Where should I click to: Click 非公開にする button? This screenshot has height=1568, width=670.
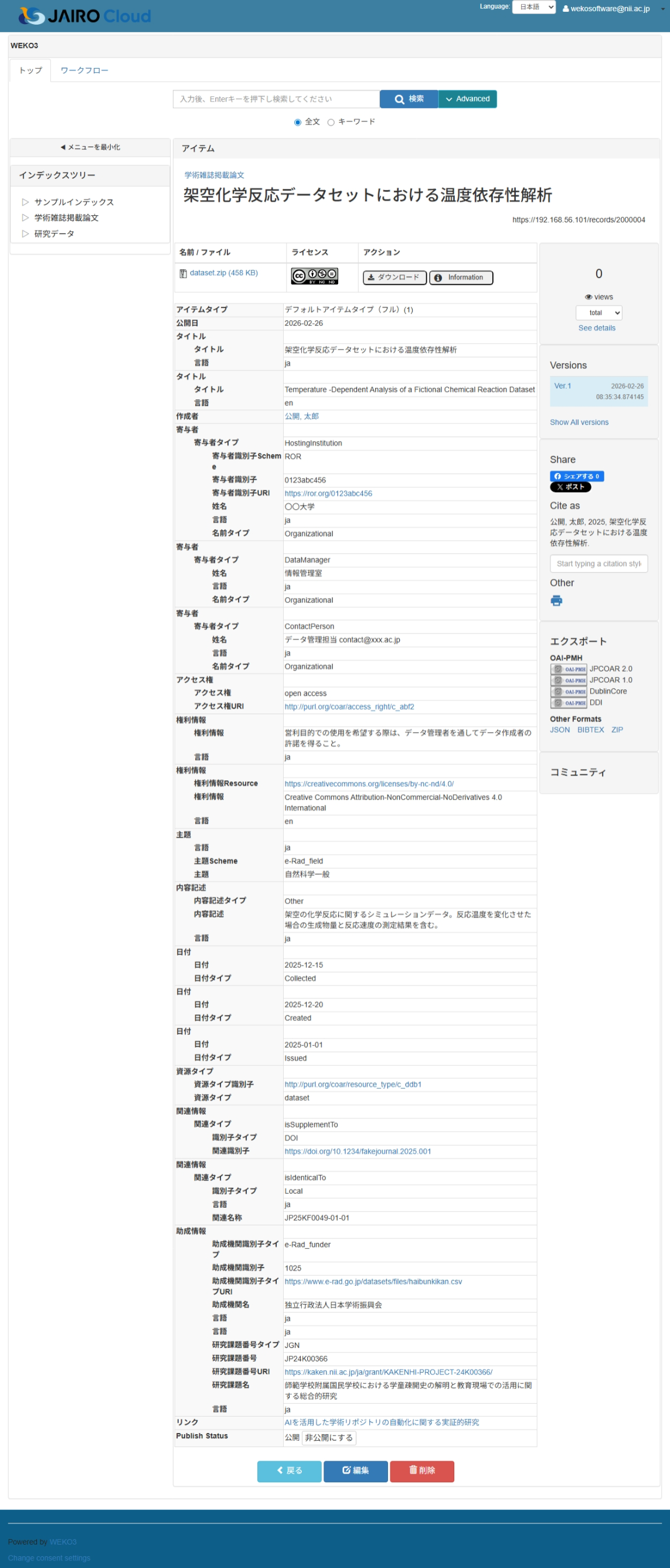point(329,1438)
